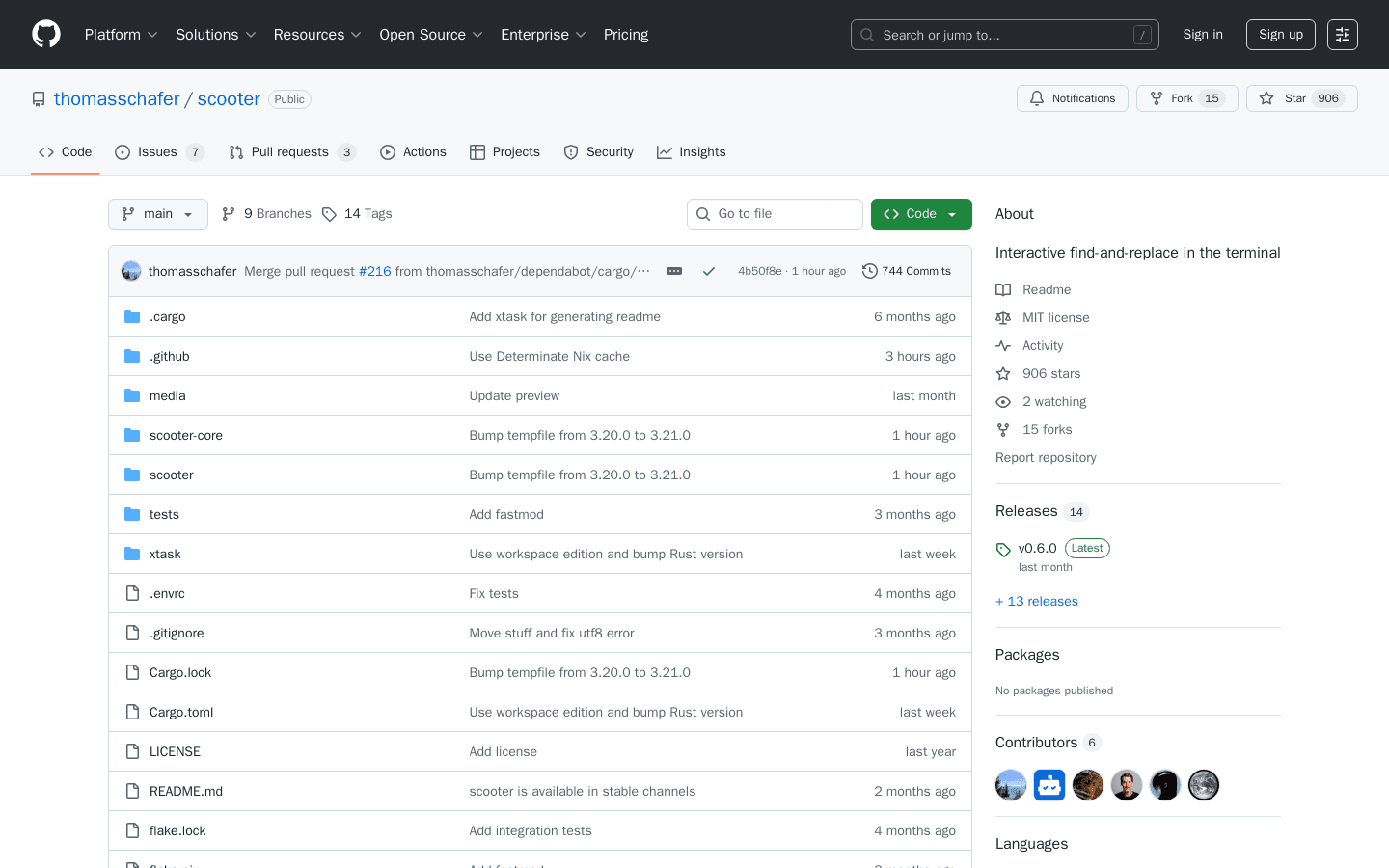This screenshot has height=868, width=1389.
Task: Open the scooter-core folder icon
Action: click(132, 435)
